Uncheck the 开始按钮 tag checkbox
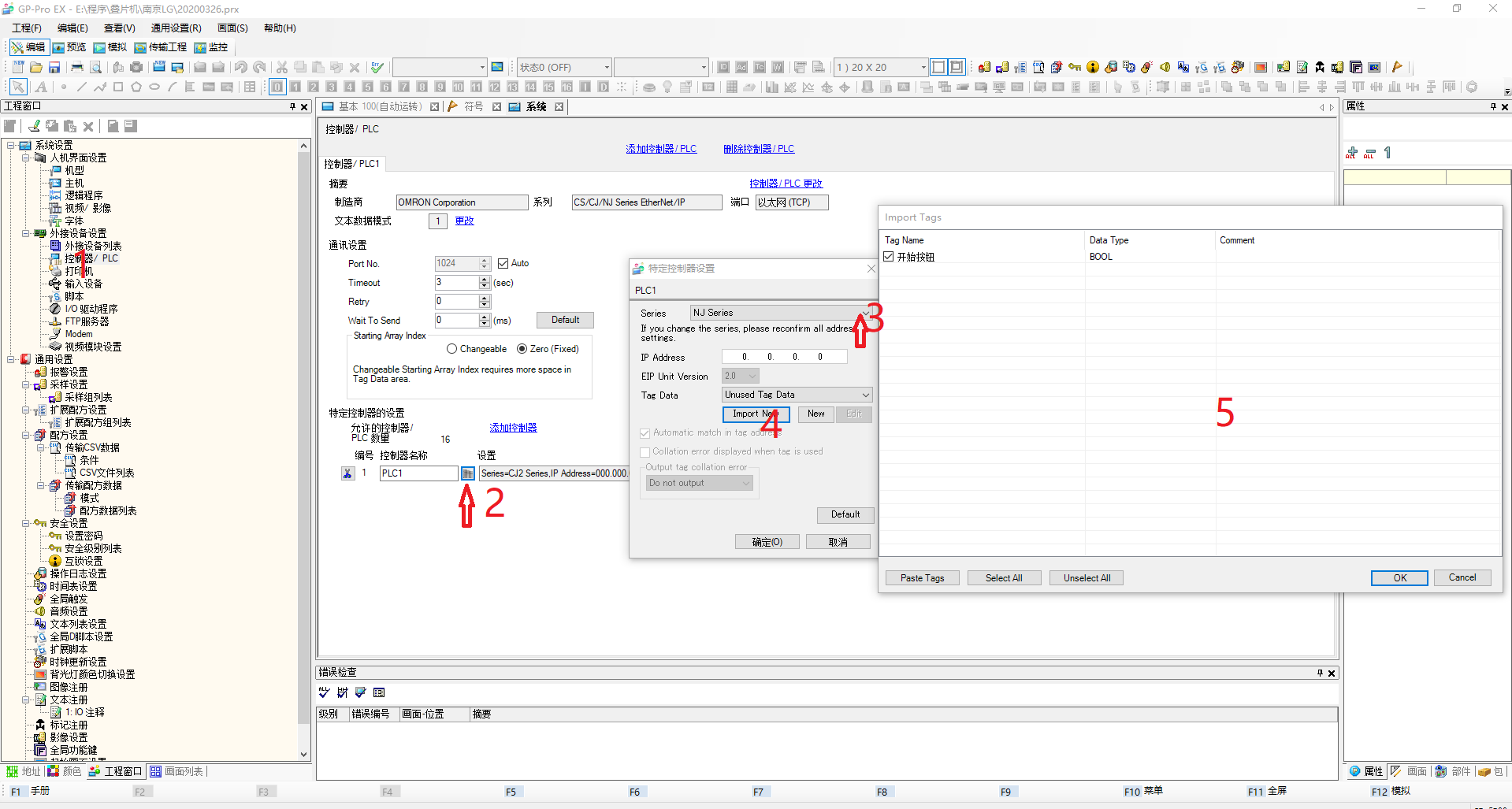Image resolution: width=1512 pixels, height=809 pixels. coord(889,257)
